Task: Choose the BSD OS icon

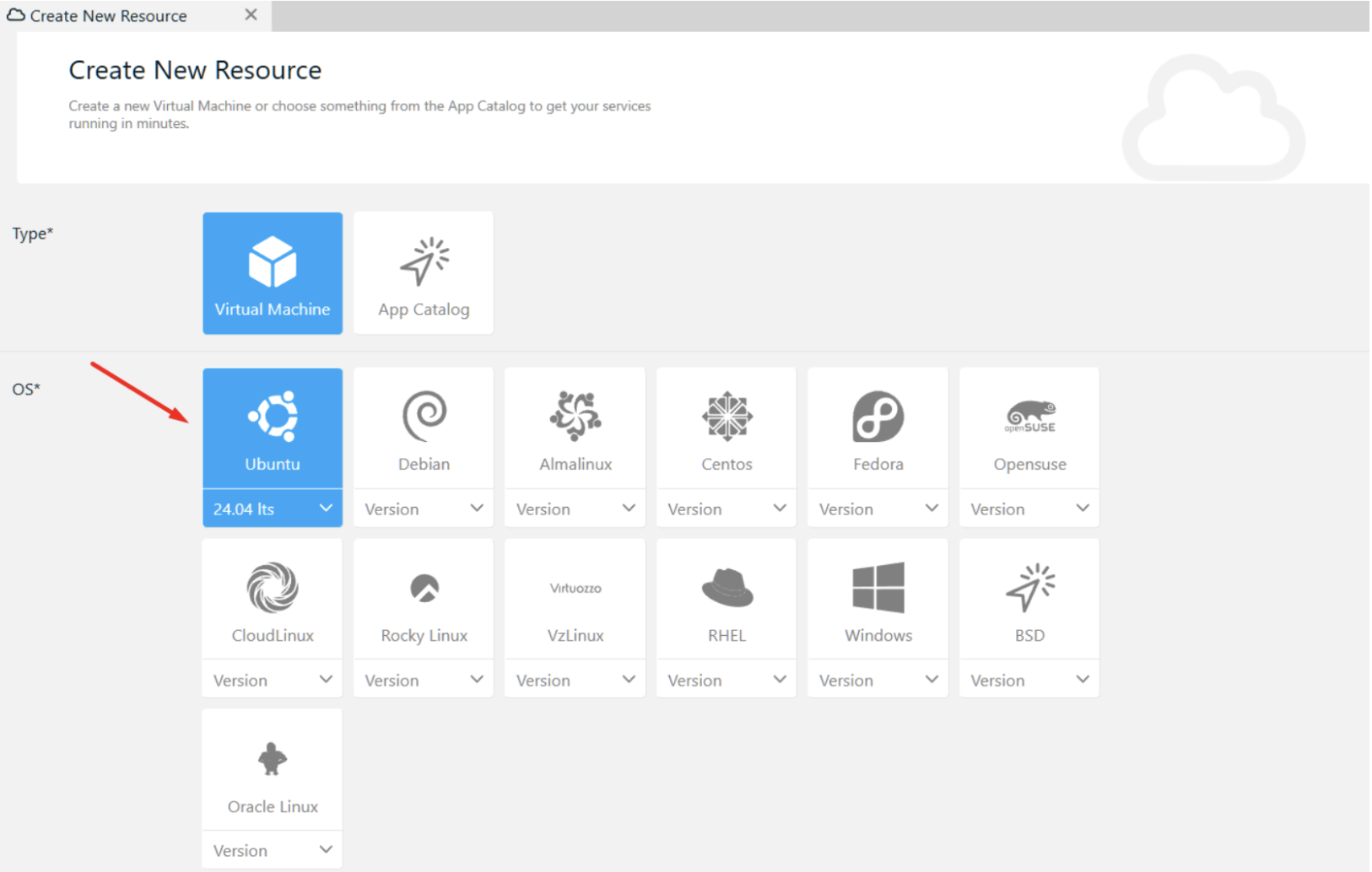Action: tap(1029, 588)
